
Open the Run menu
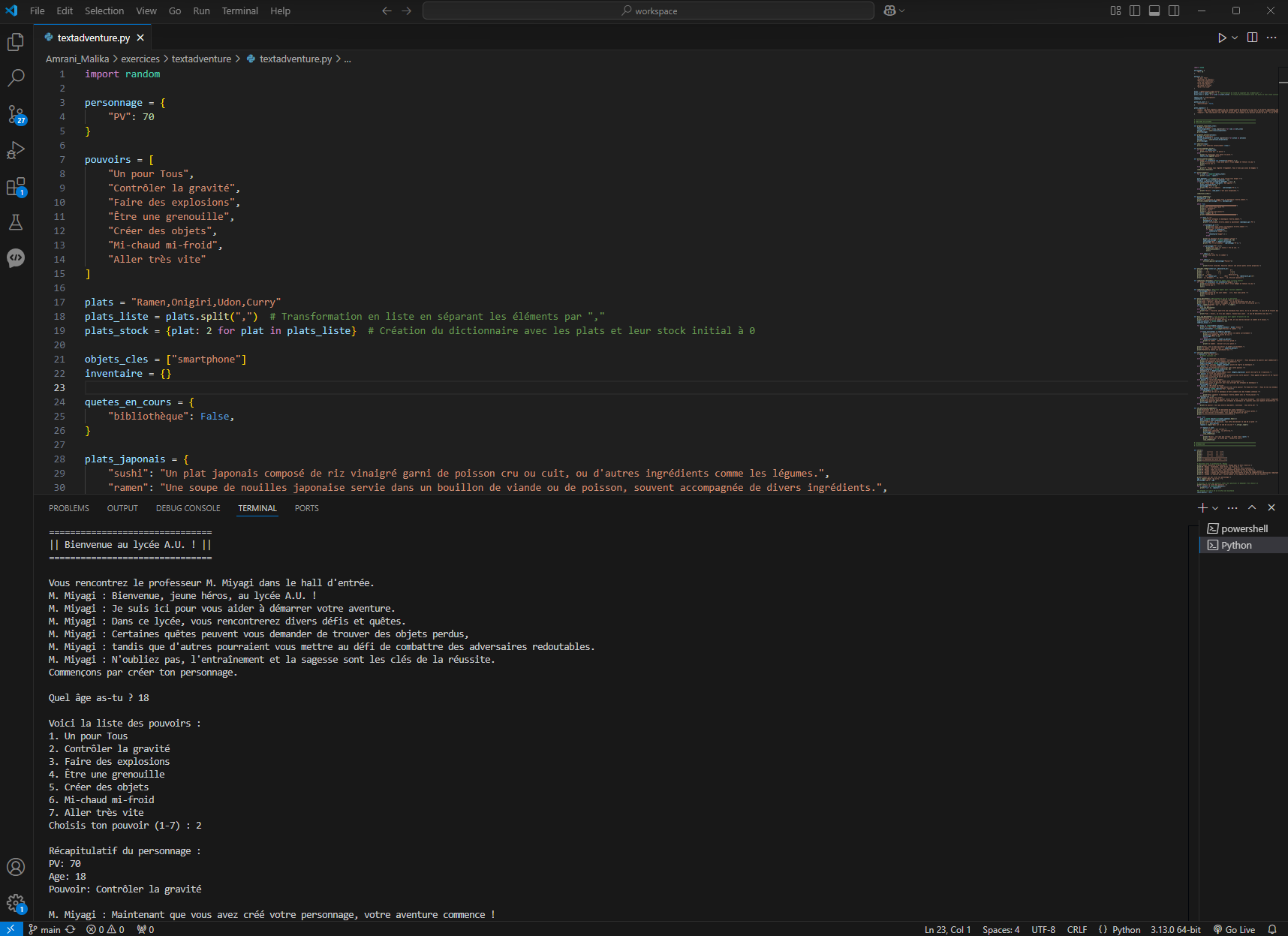[201, 11]
